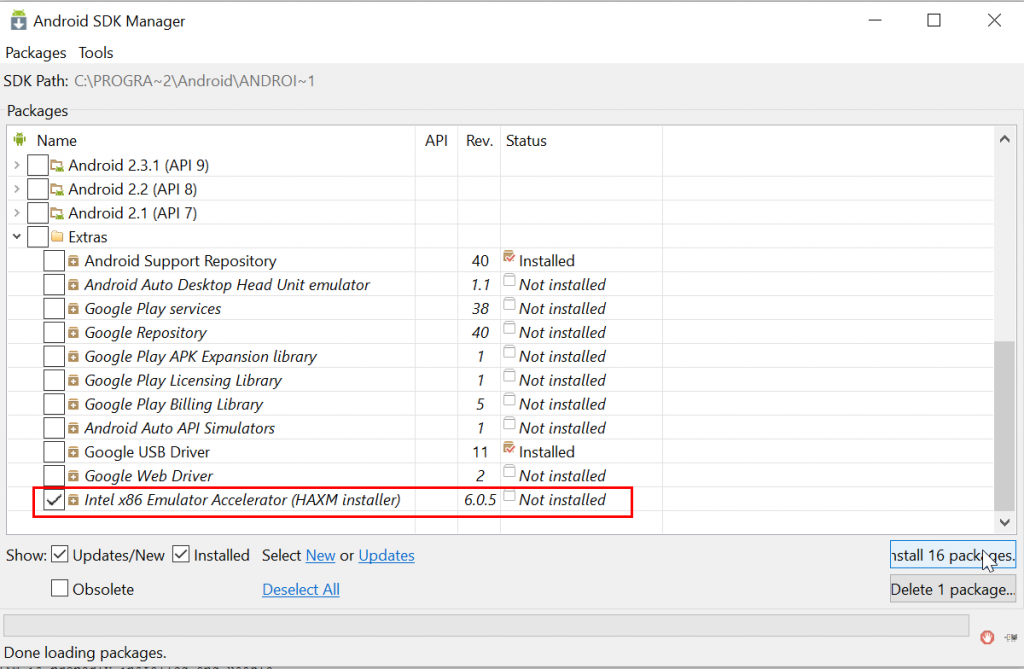Click the Android SDK Manager title icon
The height and width of the screenshot is (669, 1024).
pos(18,20)
